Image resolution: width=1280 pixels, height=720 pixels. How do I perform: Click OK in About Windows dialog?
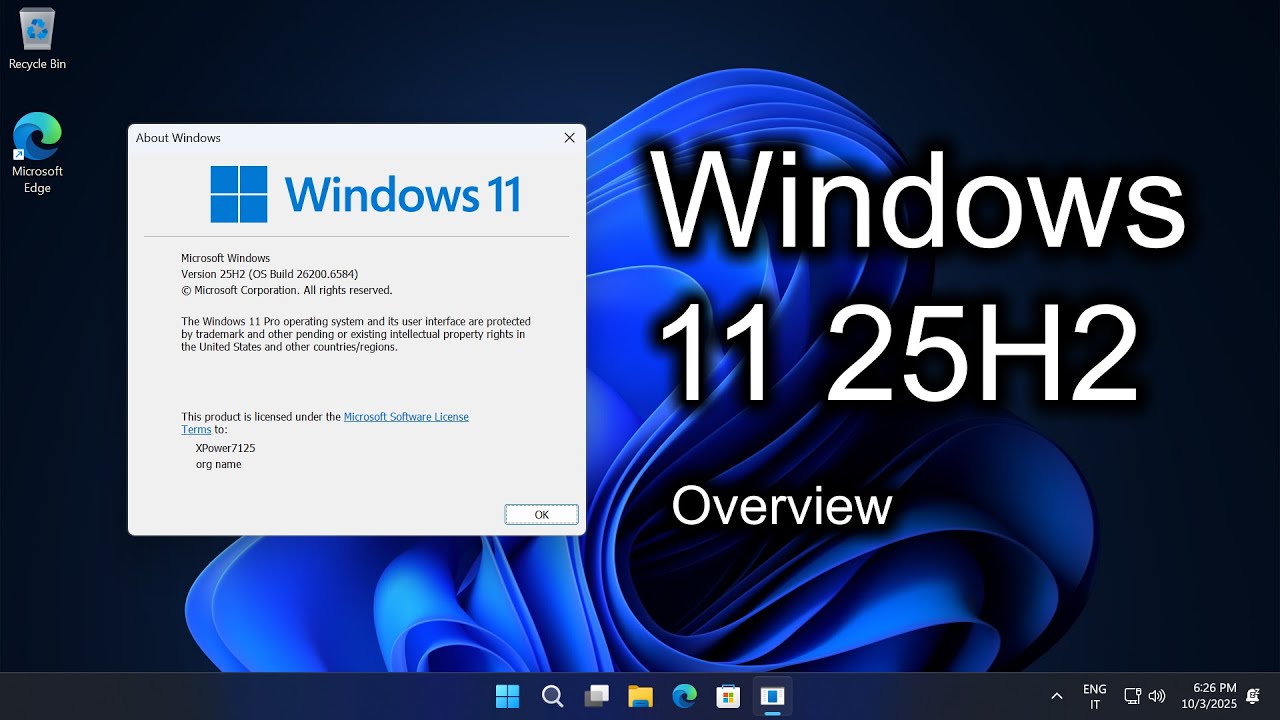[x=541, y=515]
